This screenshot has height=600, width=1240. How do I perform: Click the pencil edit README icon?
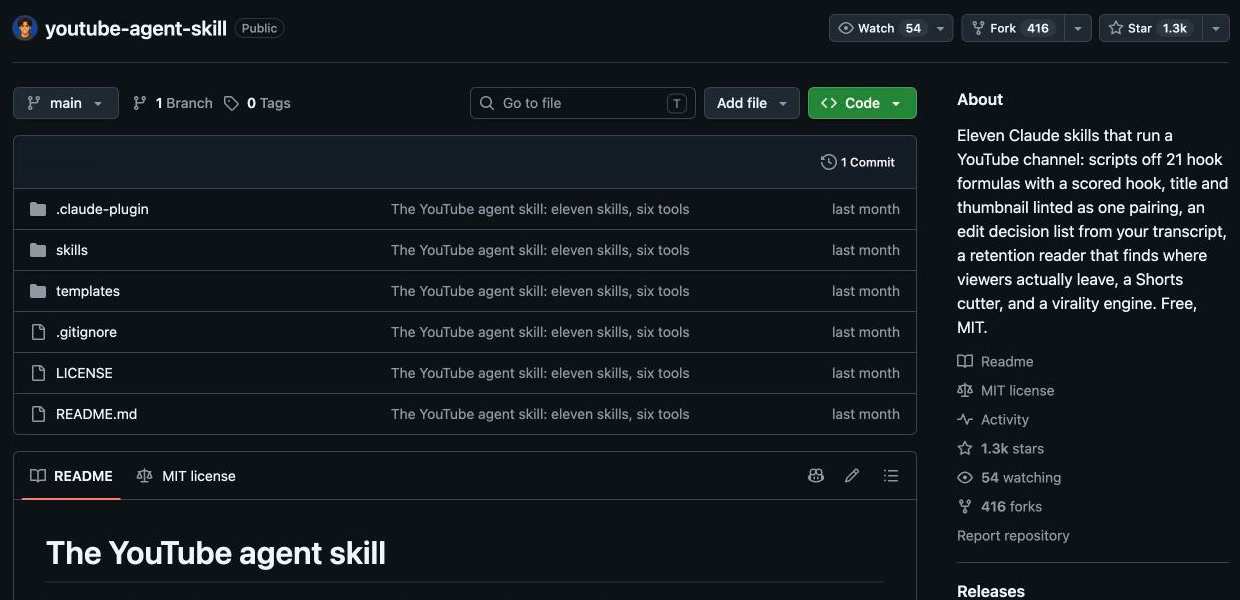852,476
